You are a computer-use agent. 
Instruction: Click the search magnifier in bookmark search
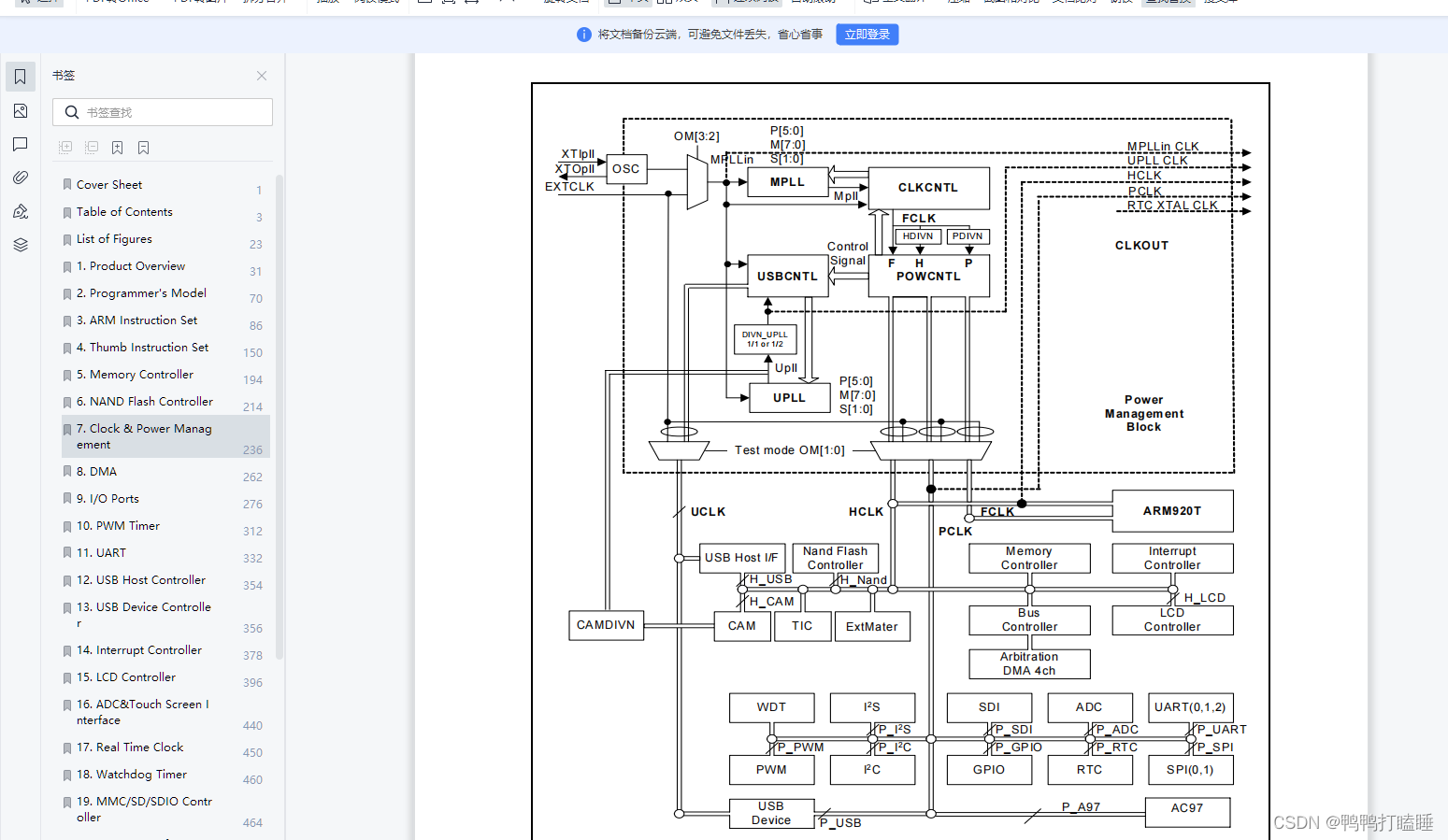tap(71, 112)
